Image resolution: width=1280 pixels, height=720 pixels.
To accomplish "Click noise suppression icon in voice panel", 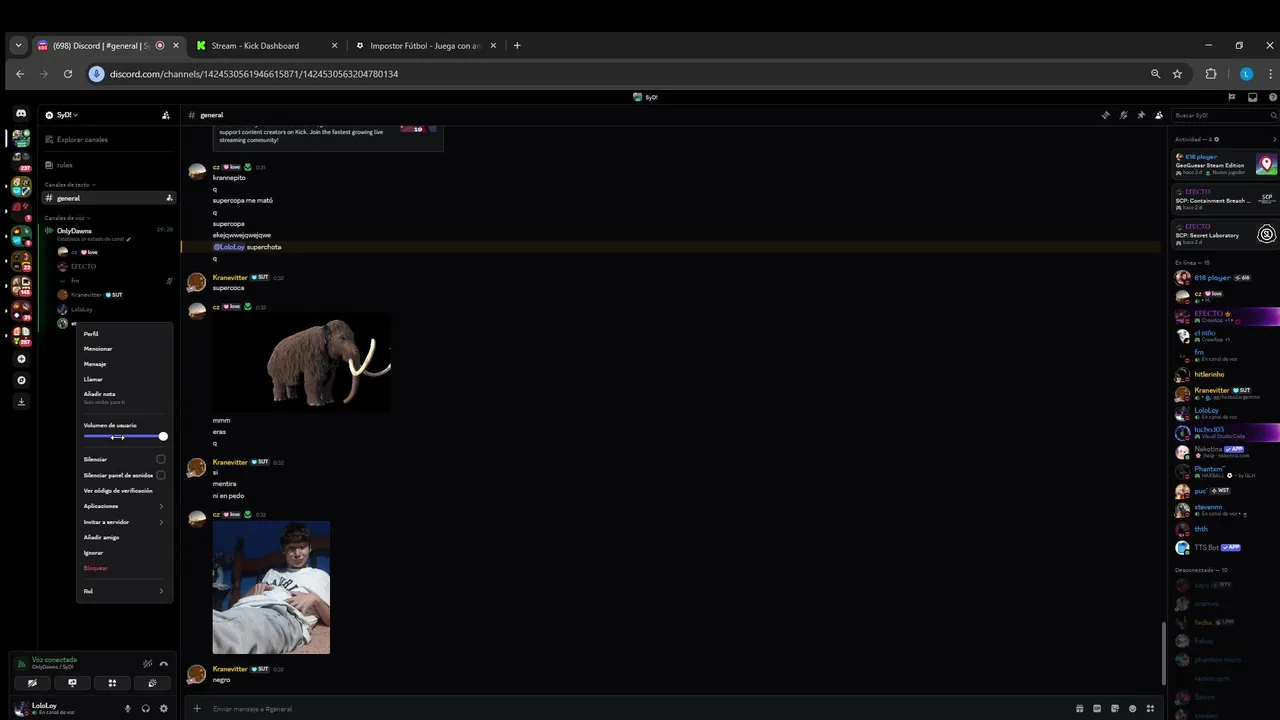I will [x=147, y=664].
